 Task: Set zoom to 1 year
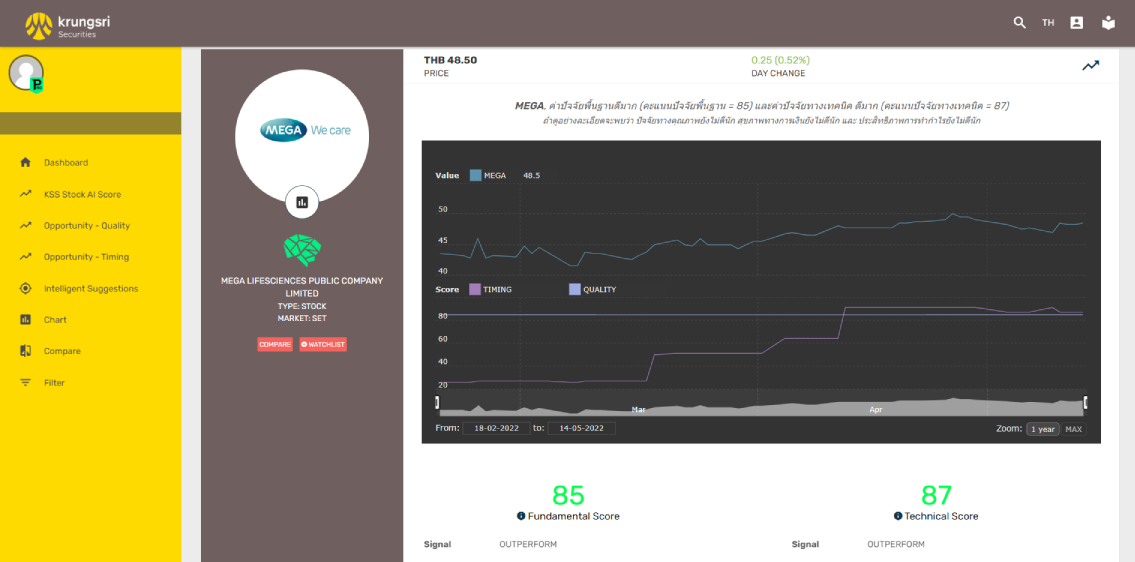click(1042, 429)
